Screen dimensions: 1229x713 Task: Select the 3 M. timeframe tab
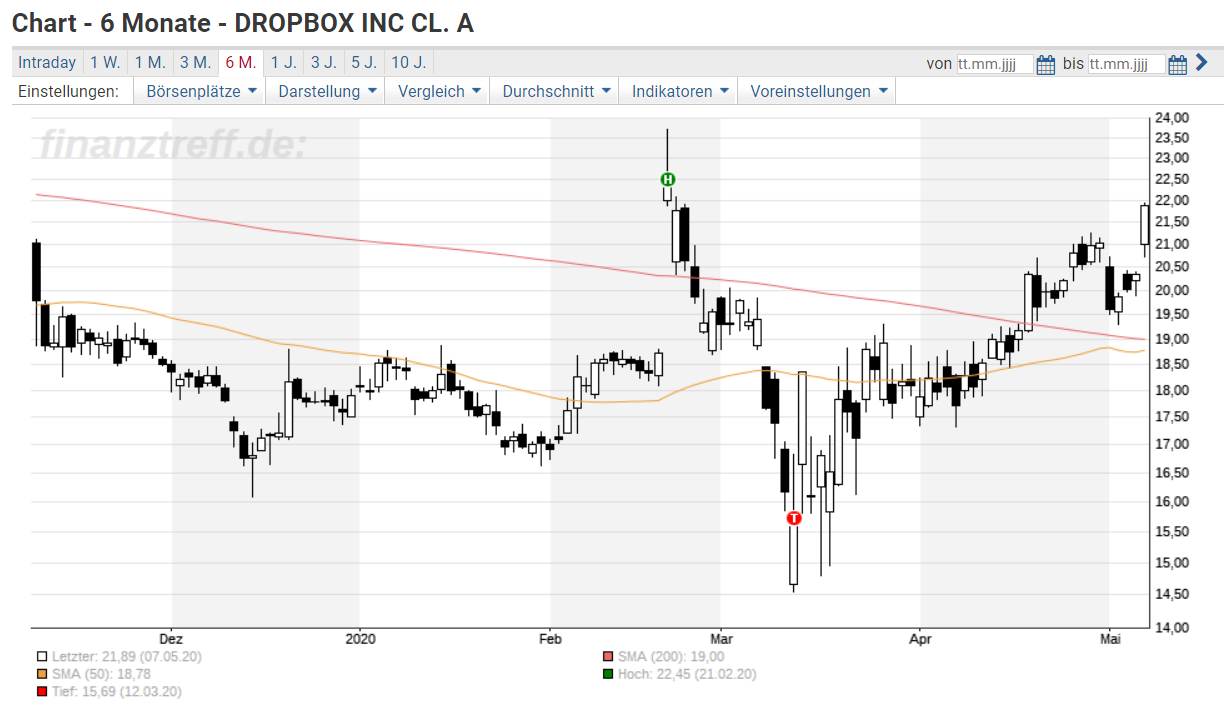click(x=195, y=62)
